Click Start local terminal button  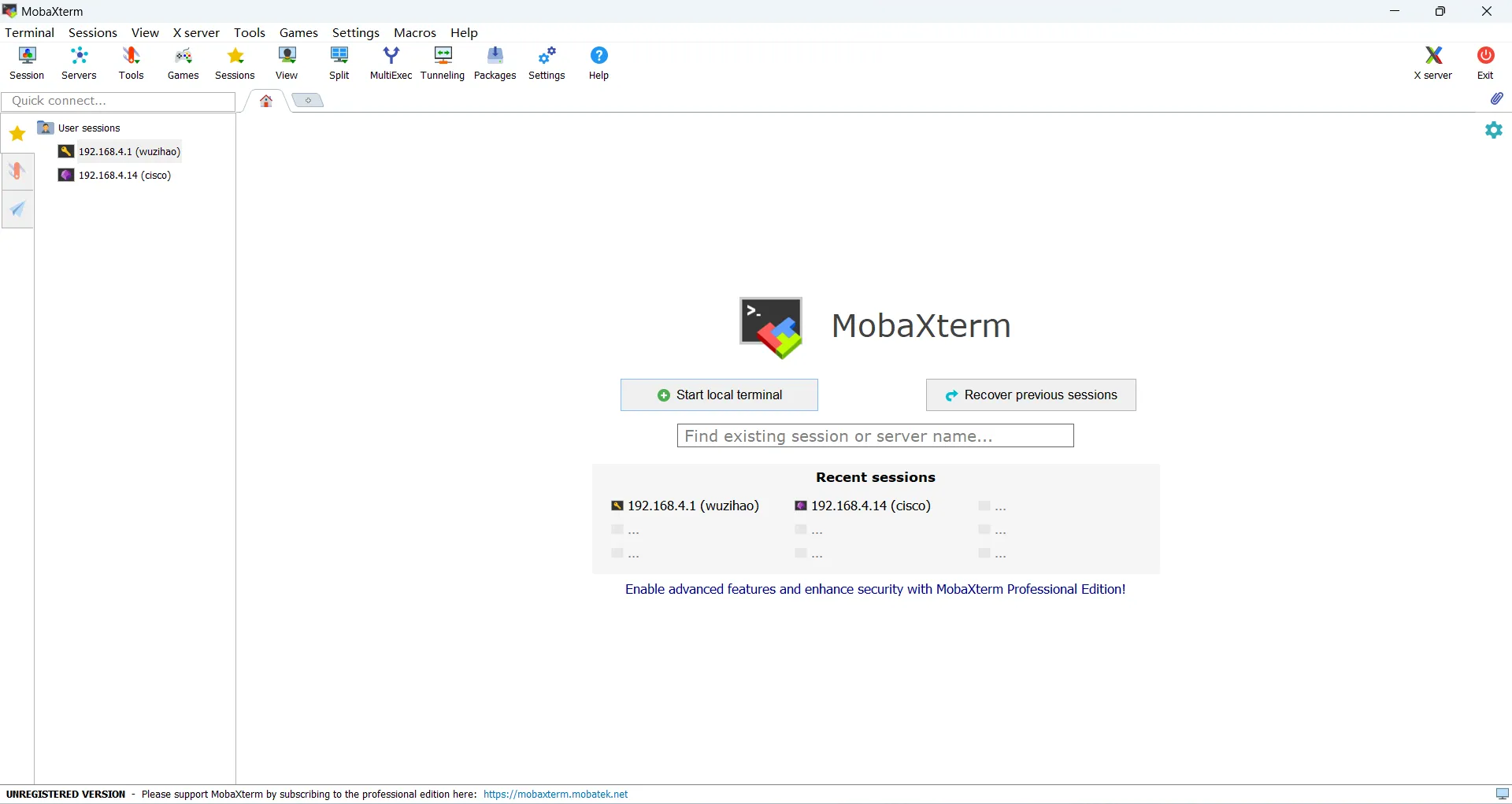[x=719, y=395]
